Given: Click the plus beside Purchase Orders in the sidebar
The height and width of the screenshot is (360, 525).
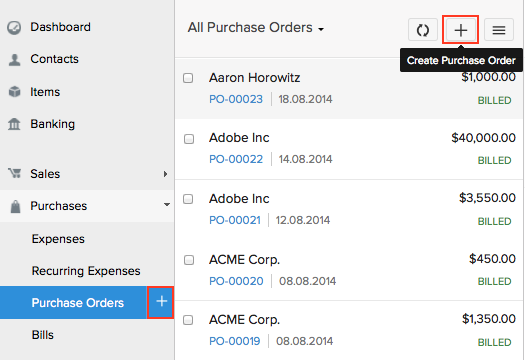Looking at the screenshot, I should click(161, 302).
